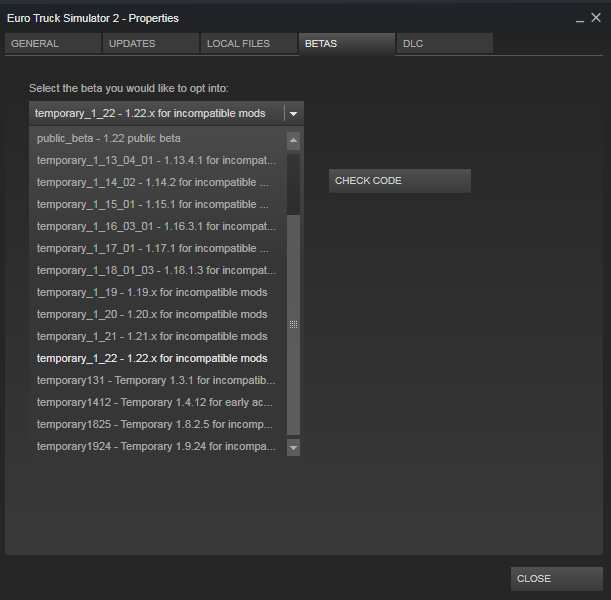Choose temporary_1_21 - 1.21.x for incompatible mods
This screenshot has height=600, width=611.
coord(158,337)
